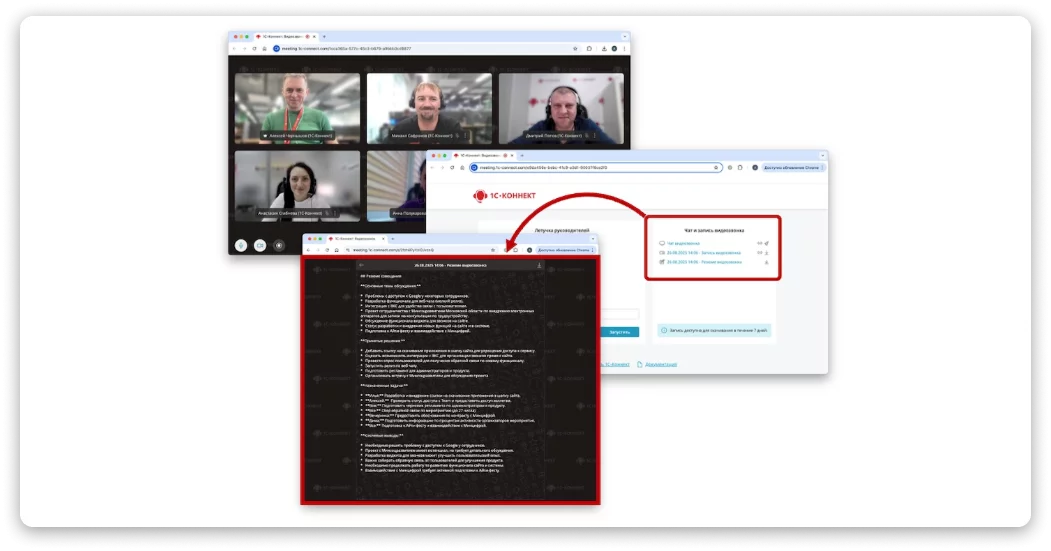Expand the tab search arrow in the resume window
Screen dimensions: 1051x551
593,239
